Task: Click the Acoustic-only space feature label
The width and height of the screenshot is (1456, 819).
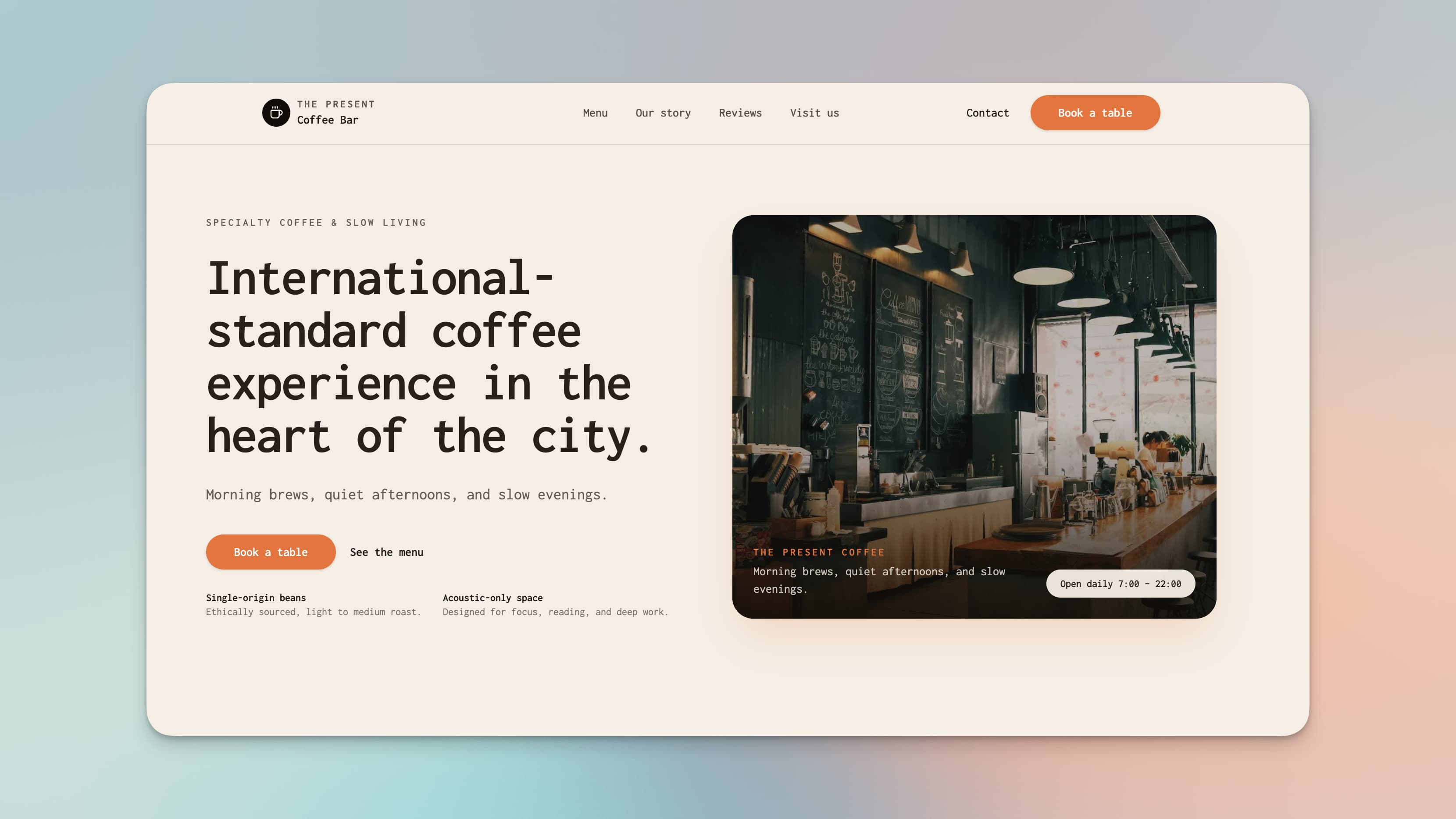Action: [492, 598]
